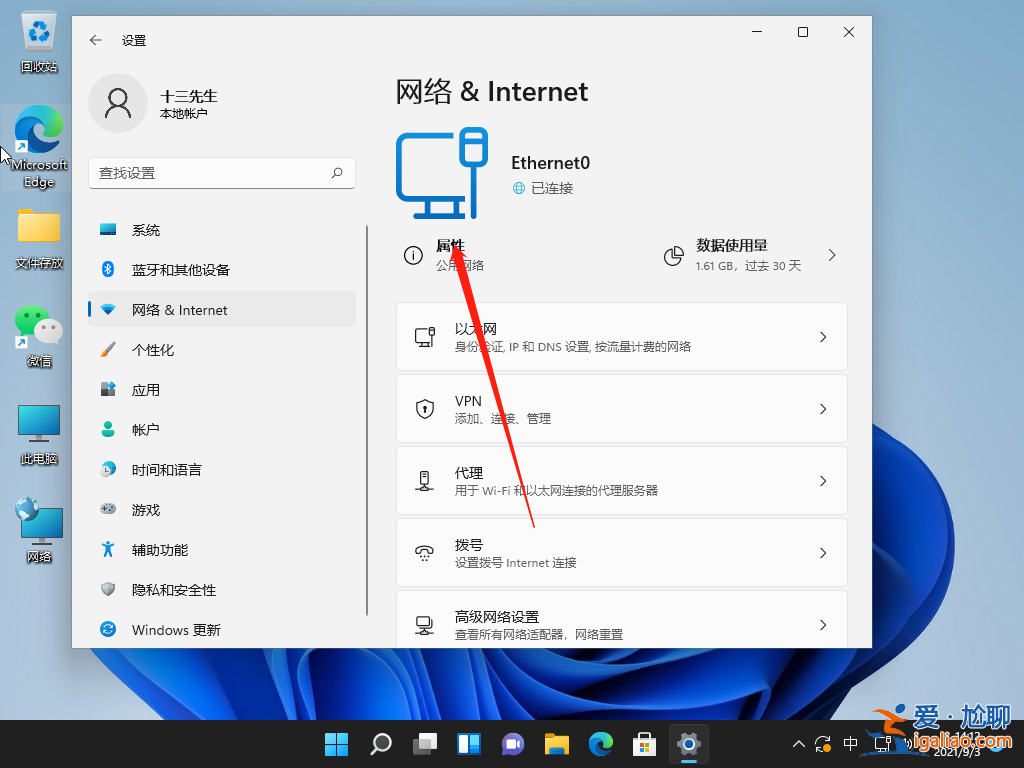This screenshot has width=1024, height=768.
Task: Open Task View from the taskbar
Action: click(x=425, y=744)
